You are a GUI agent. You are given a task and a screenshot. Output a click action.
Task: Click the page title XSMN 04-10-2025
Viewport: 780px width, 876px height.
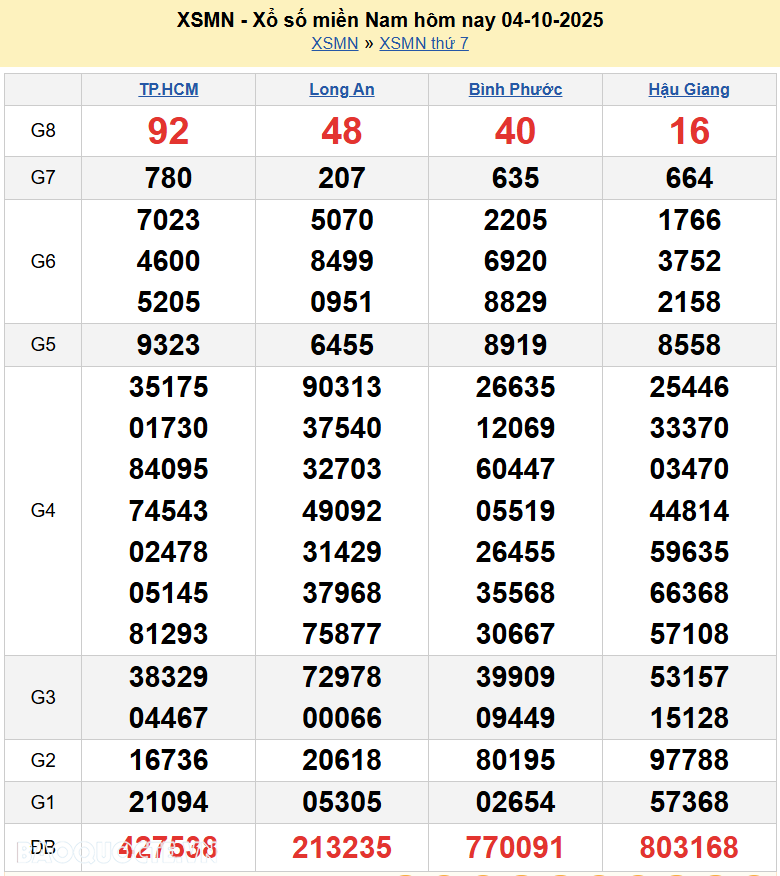tap(390, 20)
